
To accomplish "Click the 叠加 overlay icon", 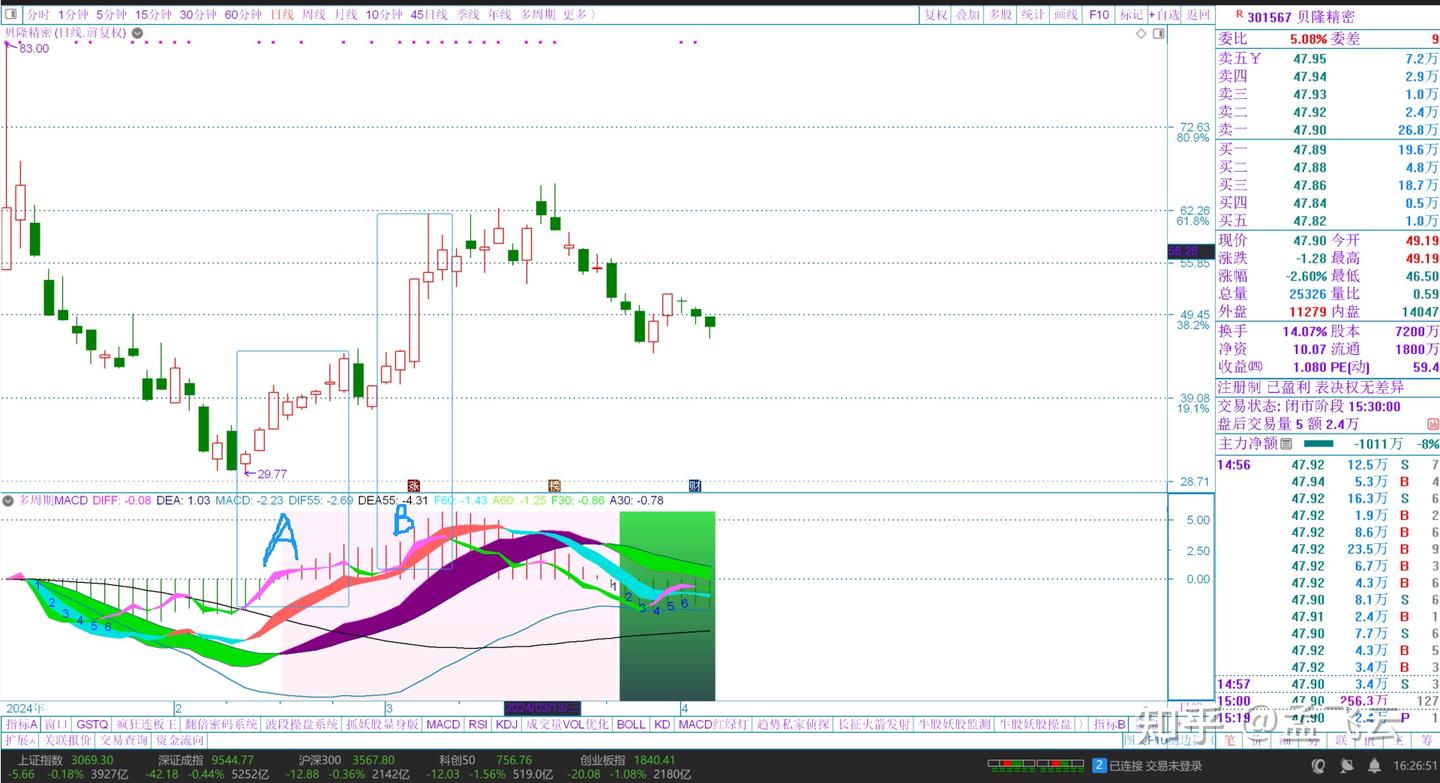I will 966,15.
